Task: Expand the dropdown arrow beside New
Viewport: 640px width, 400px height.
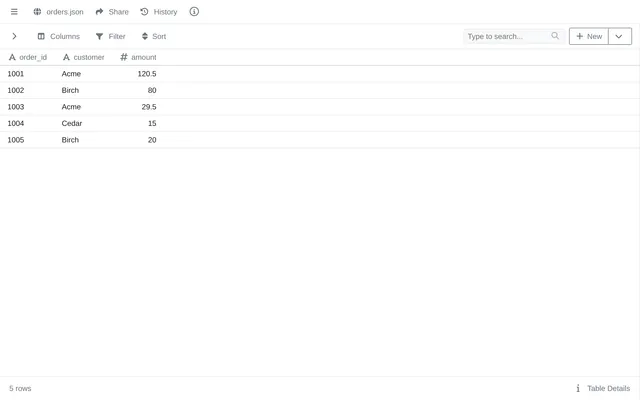Action: click(620, 36)
